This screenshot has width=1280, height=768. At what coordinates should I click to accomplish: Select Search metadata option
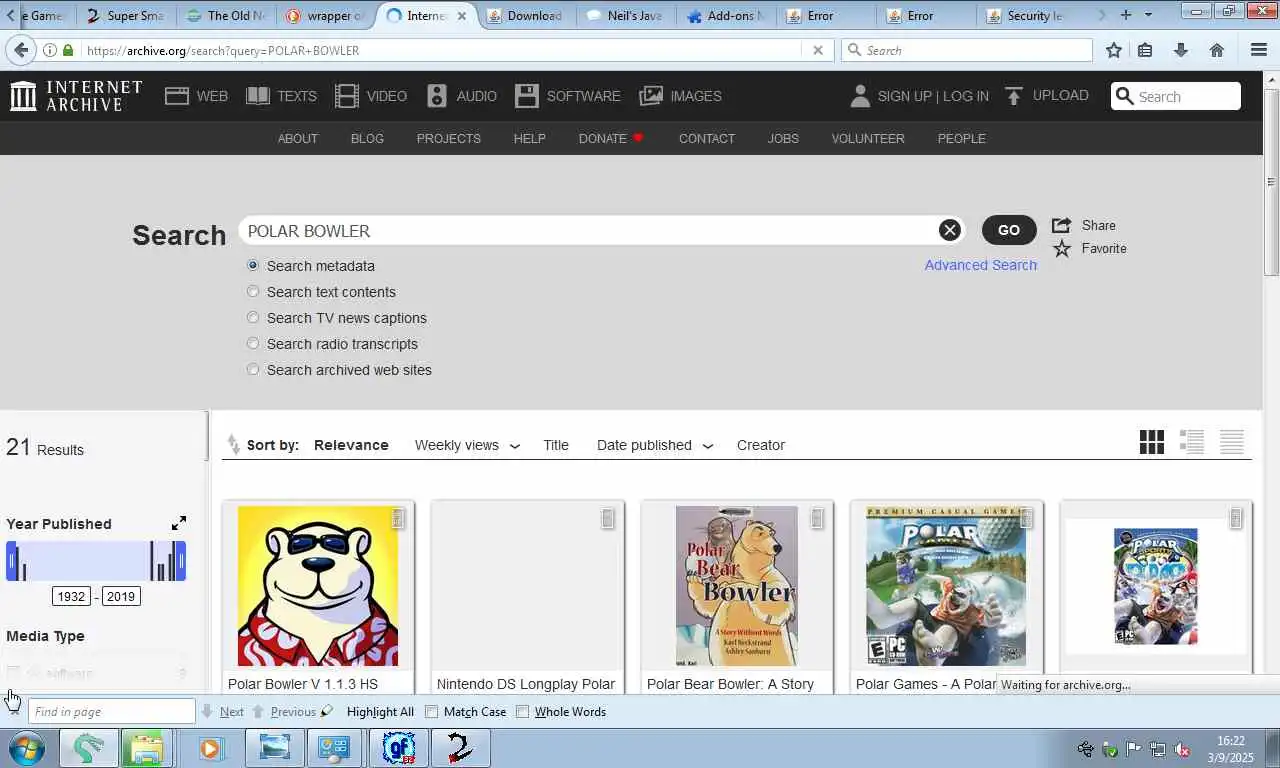[x=253, y=265]
